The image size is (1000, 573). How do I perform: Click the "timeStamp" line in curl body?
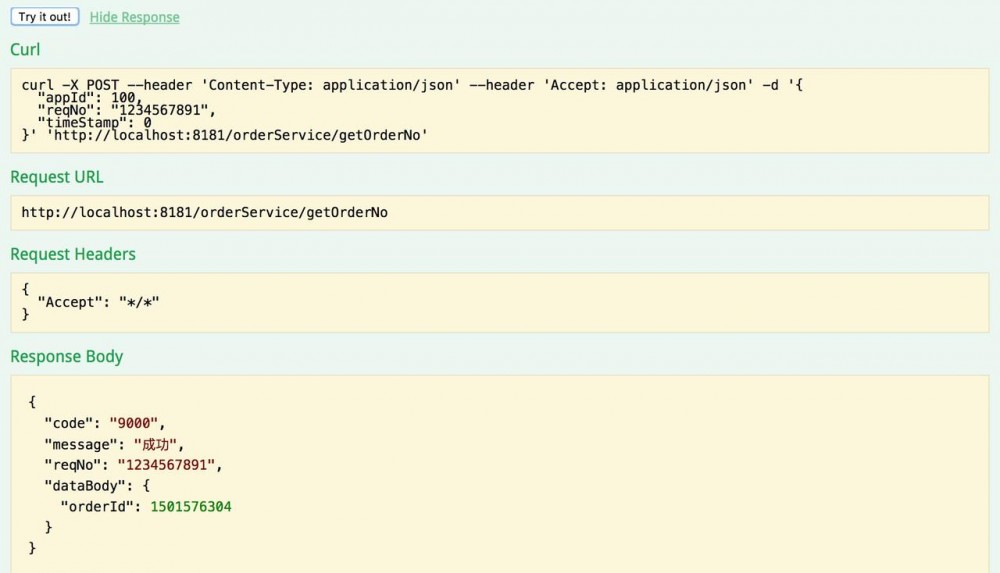click(x=94, y=122)
